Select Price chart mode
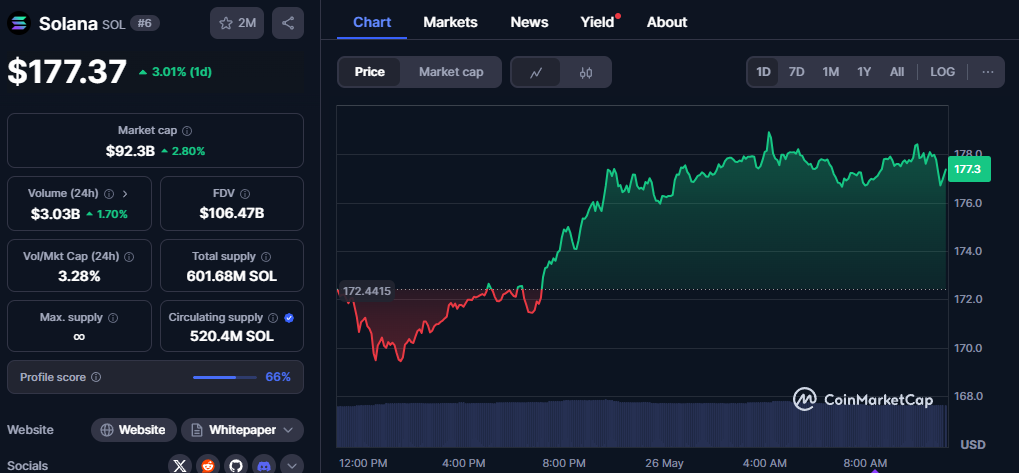1019x473 pixels. tap(370, 72)
